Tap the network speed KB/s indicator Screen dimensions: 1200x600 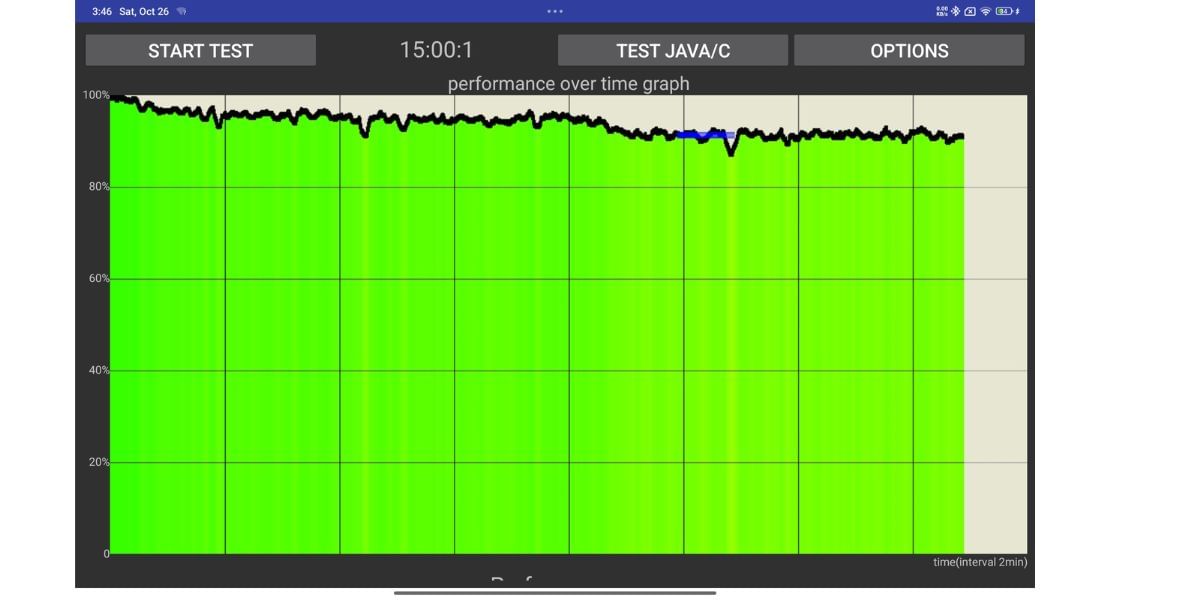pos(941,11)
